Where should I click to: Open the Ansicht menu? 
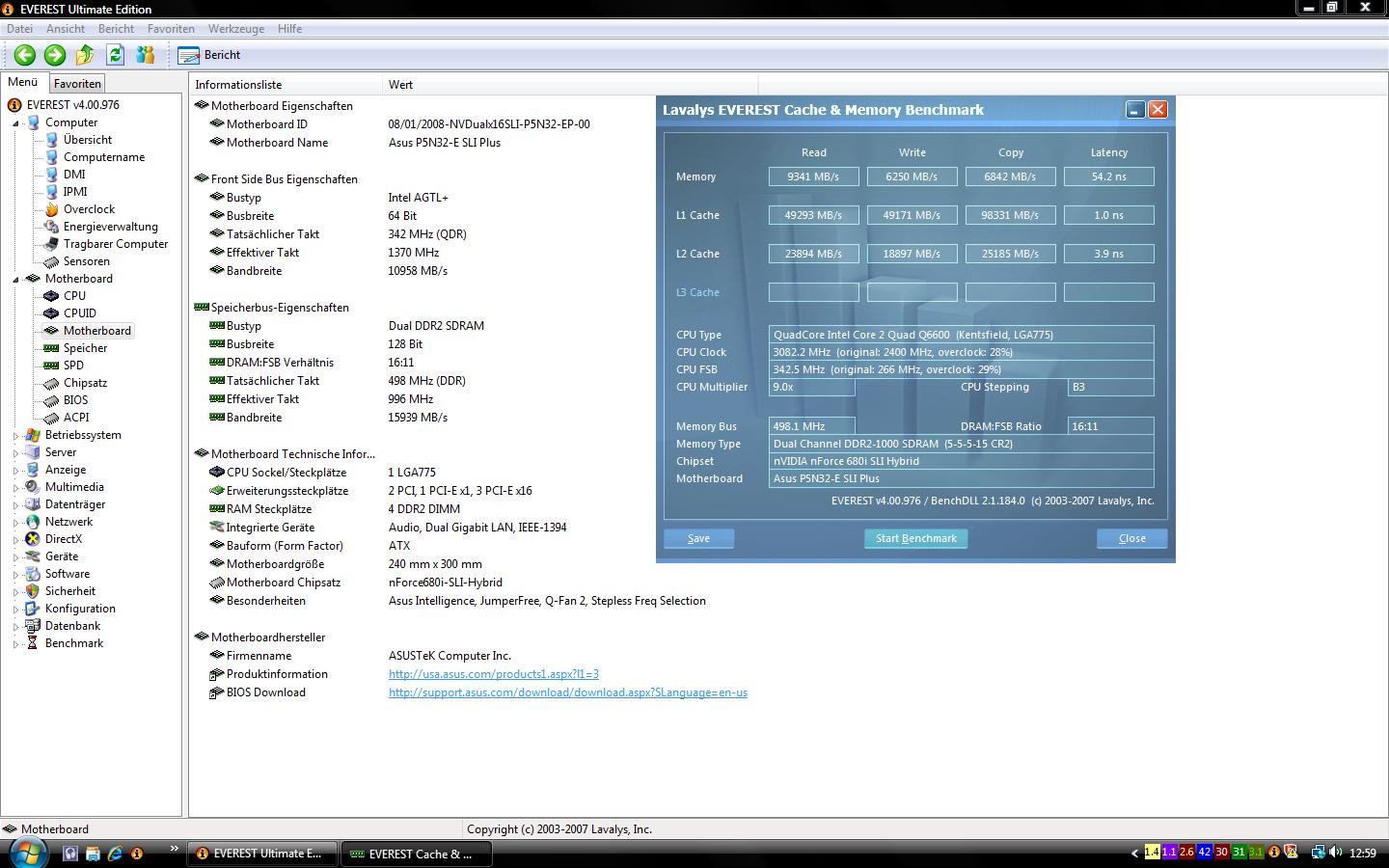point(66,29)
